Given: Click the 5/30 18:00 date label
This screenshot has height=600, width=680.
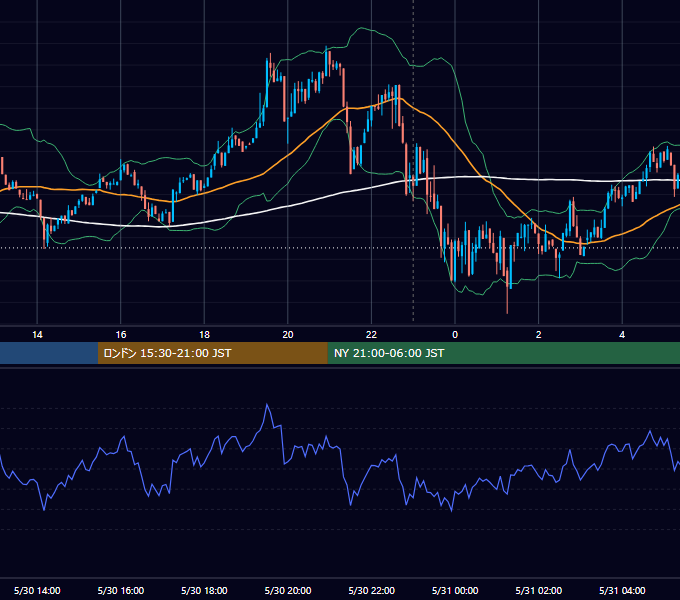Looking at the screenshot, I should click(204, 590).
